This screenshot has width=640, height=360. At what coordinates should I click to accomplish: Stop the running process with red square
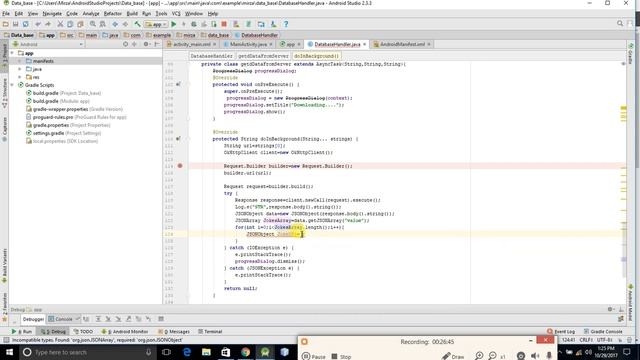coord(224,24)
